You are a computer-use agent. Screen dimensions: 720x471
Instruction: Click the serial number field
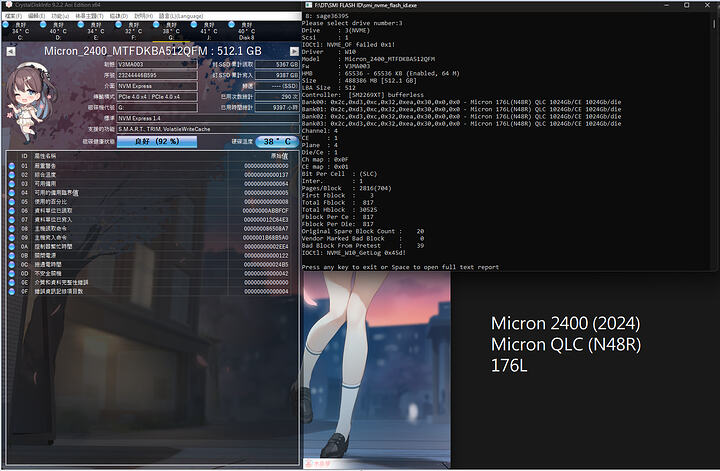157,75
